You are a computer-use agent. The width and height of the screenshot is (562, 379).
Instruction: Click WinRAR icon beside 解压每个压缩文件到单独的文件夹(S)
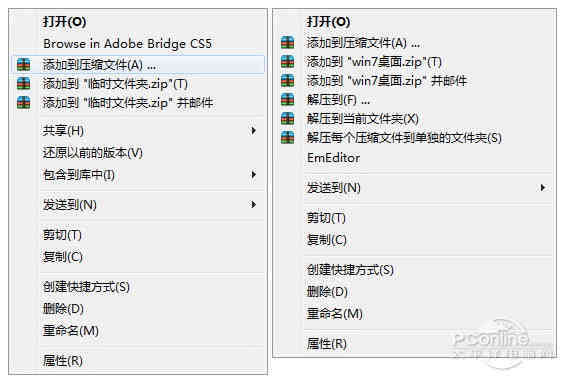coord(287,137)
